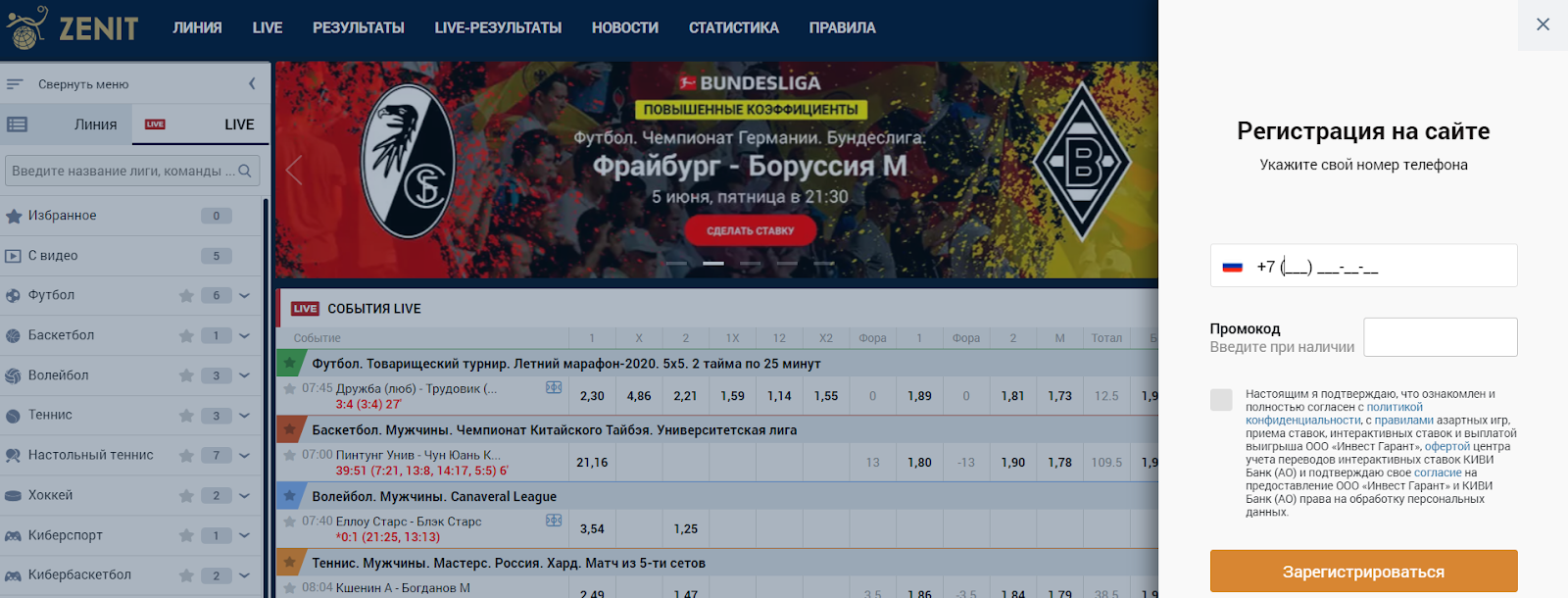Click the phone number input field
This screenshot has width=1568, height=598.
click(1364, 266)
